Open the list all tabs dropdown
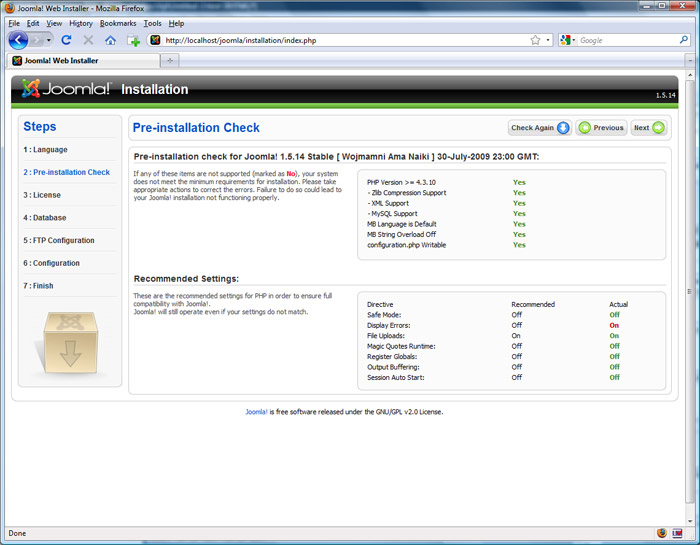The image size is (700, 545). click(x=690, y=60)
